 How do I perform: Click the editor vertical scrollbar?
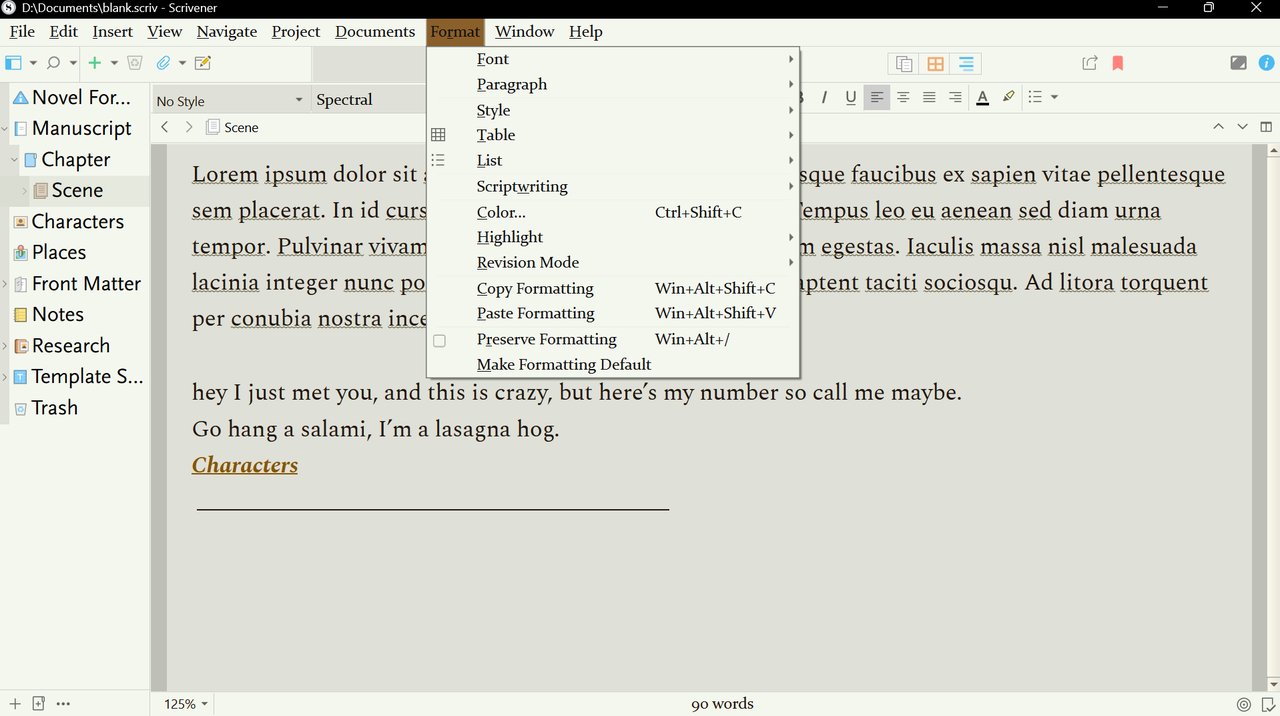click(1273, 417)
